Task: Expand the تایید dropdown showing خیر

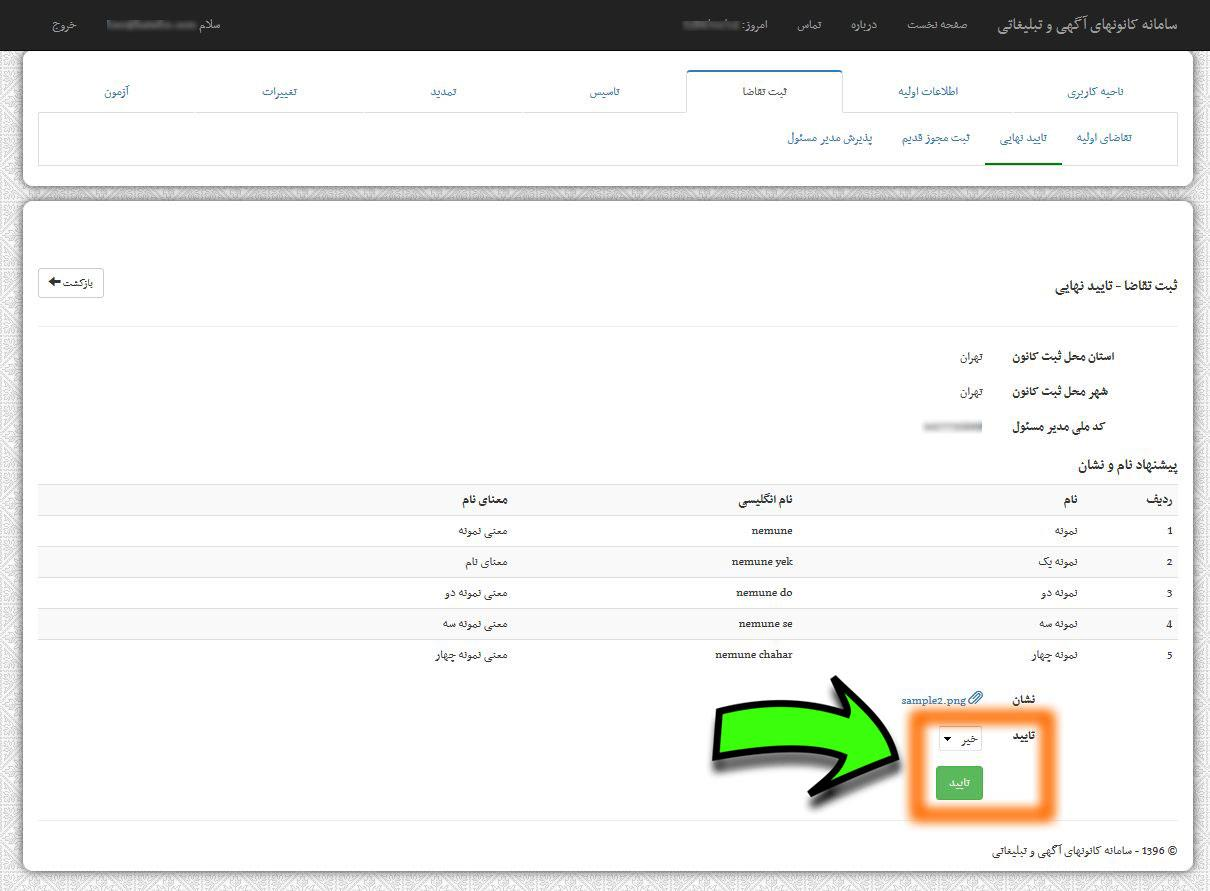Action: tap(959, 738)
